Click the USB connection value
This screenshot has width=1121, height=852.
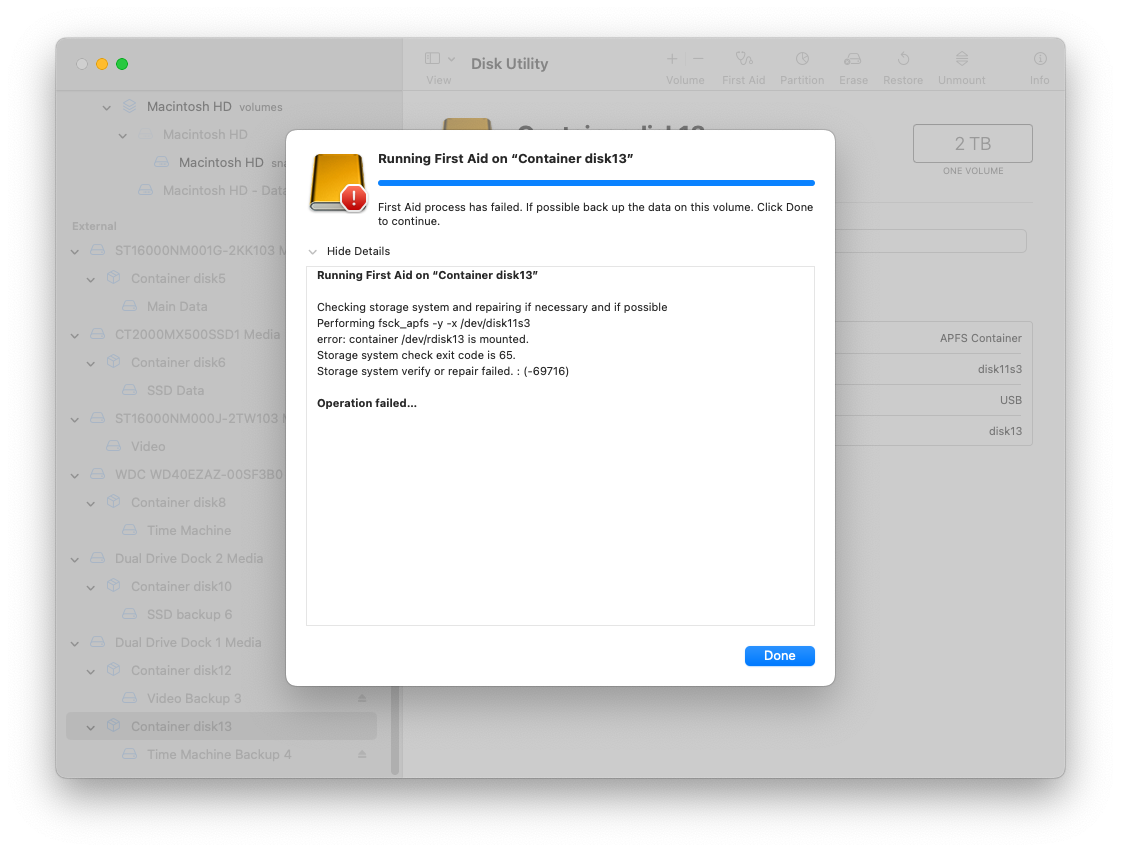click(x=1010, y=400)
